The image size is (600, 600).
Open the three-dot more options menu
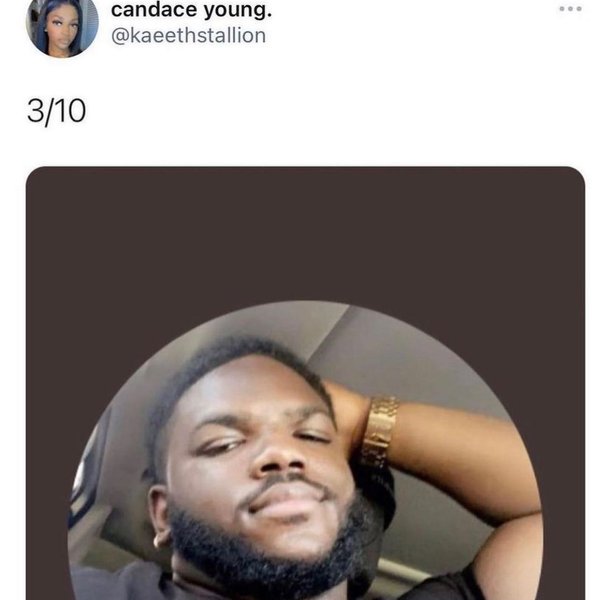(570, 9)
